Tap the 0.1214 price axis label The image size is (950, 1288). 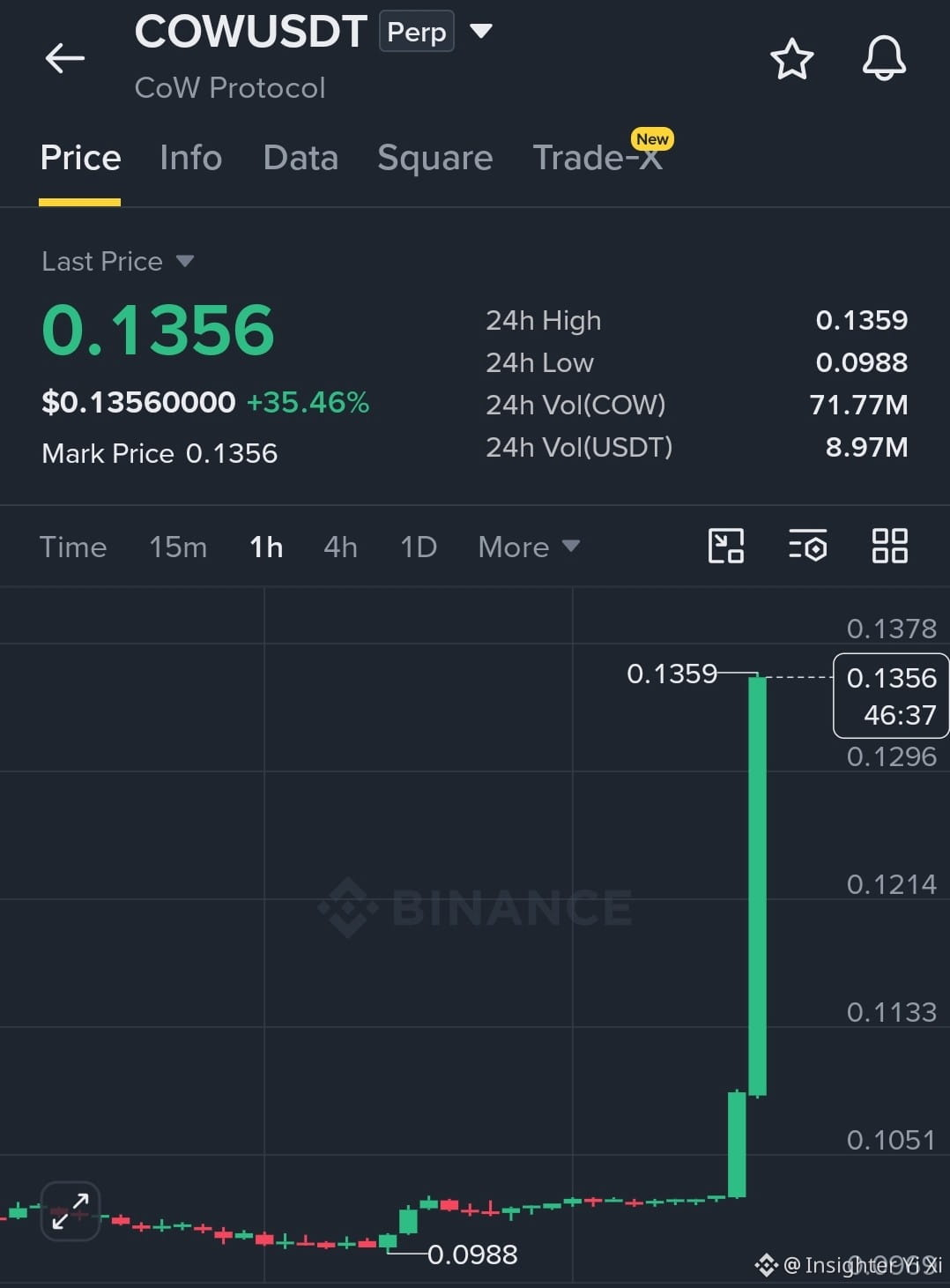coord(891,884)
